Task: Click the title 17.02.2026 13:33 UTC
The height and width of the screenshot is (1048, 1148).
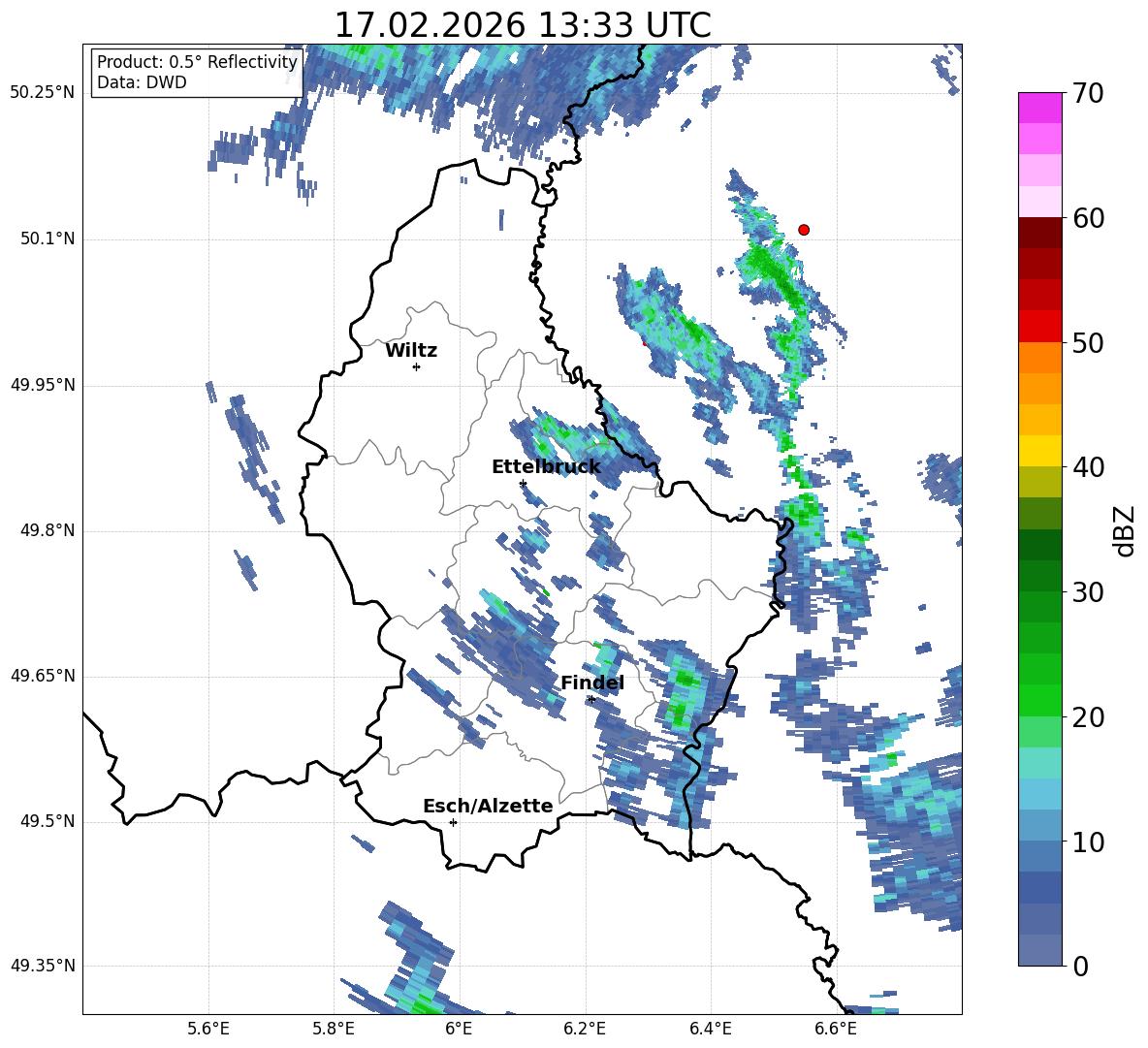Action: pos(523,25)
